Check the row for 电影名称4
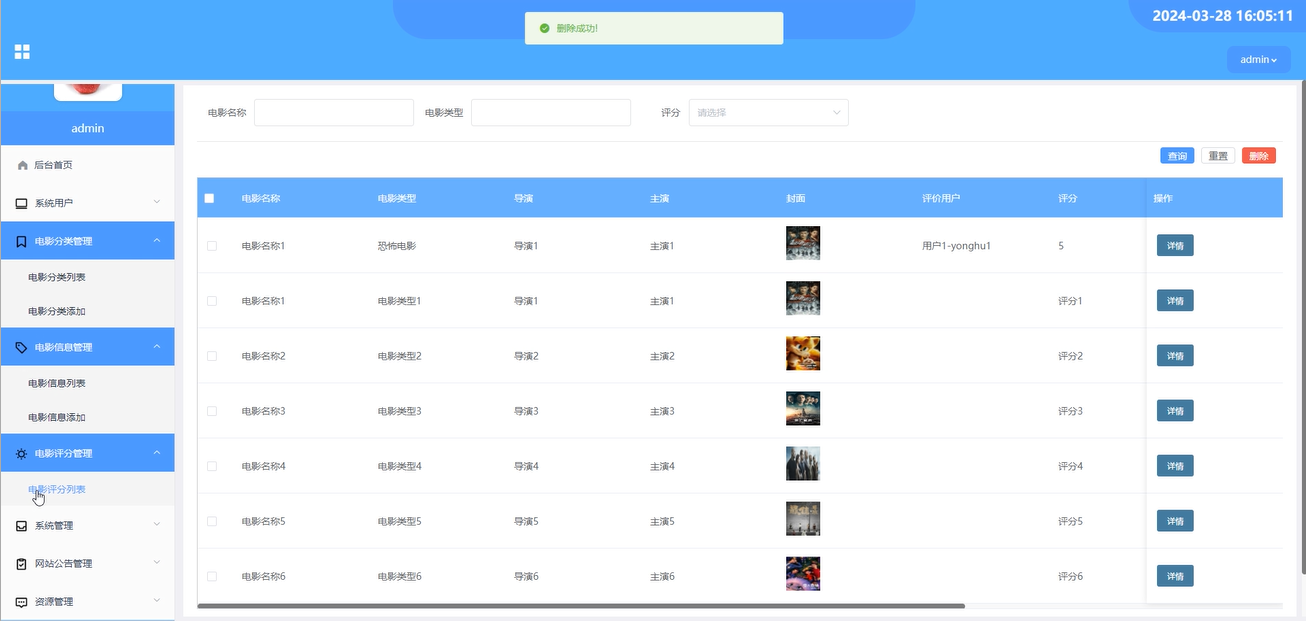The width and height of the screenshot is (1306, 621). (x=212, y=466)
